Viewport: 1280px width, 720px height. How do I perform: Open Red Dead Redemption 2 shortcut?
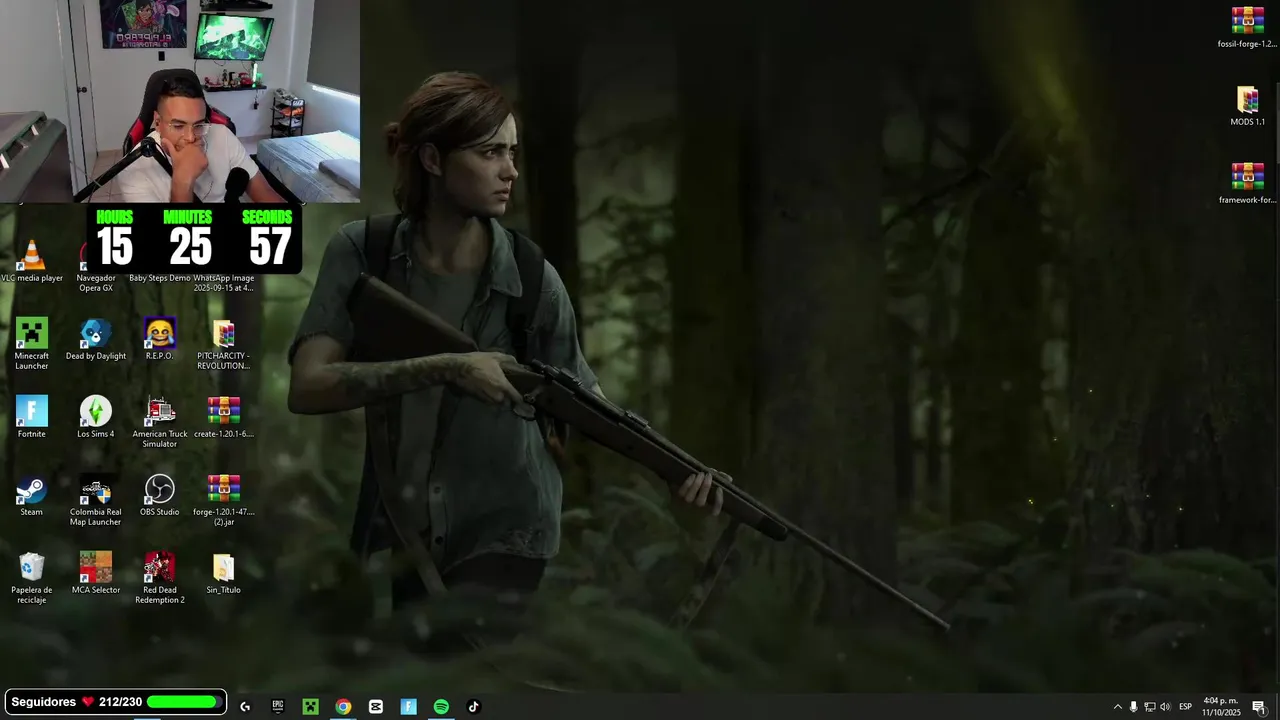click(160, 578)
